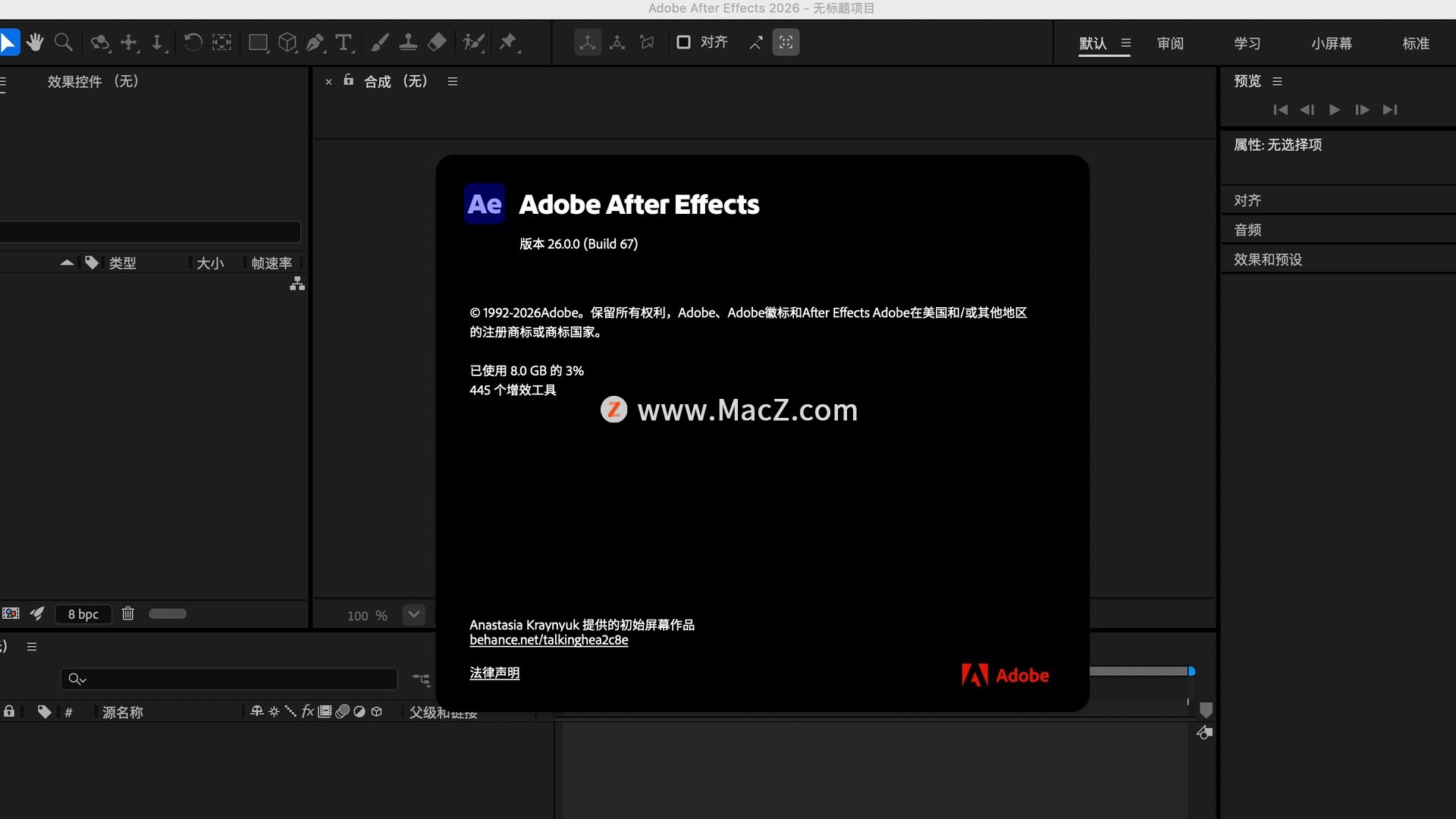Select the Pen tool

click(315, 42)
